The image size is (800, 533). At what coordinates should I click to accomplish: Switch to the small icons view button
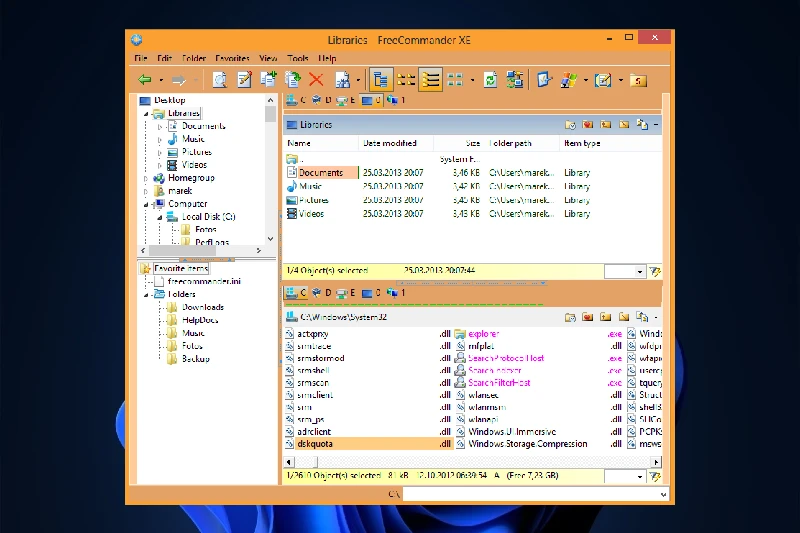406,80
